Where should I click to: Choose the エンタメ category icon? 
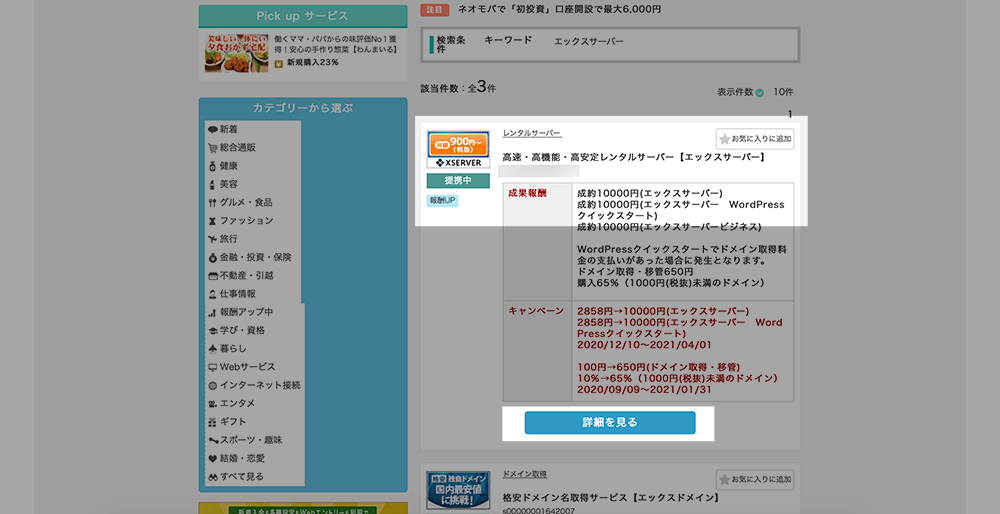213,404
